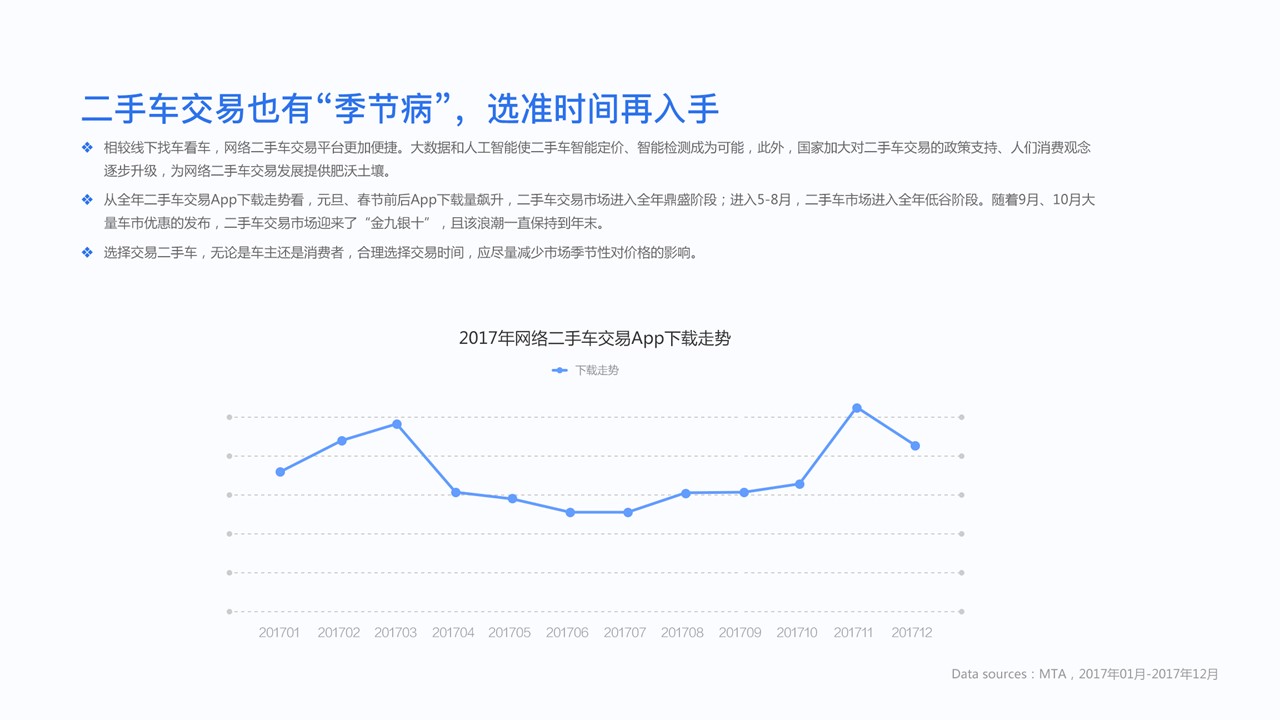Click axis label 201710

797,633
